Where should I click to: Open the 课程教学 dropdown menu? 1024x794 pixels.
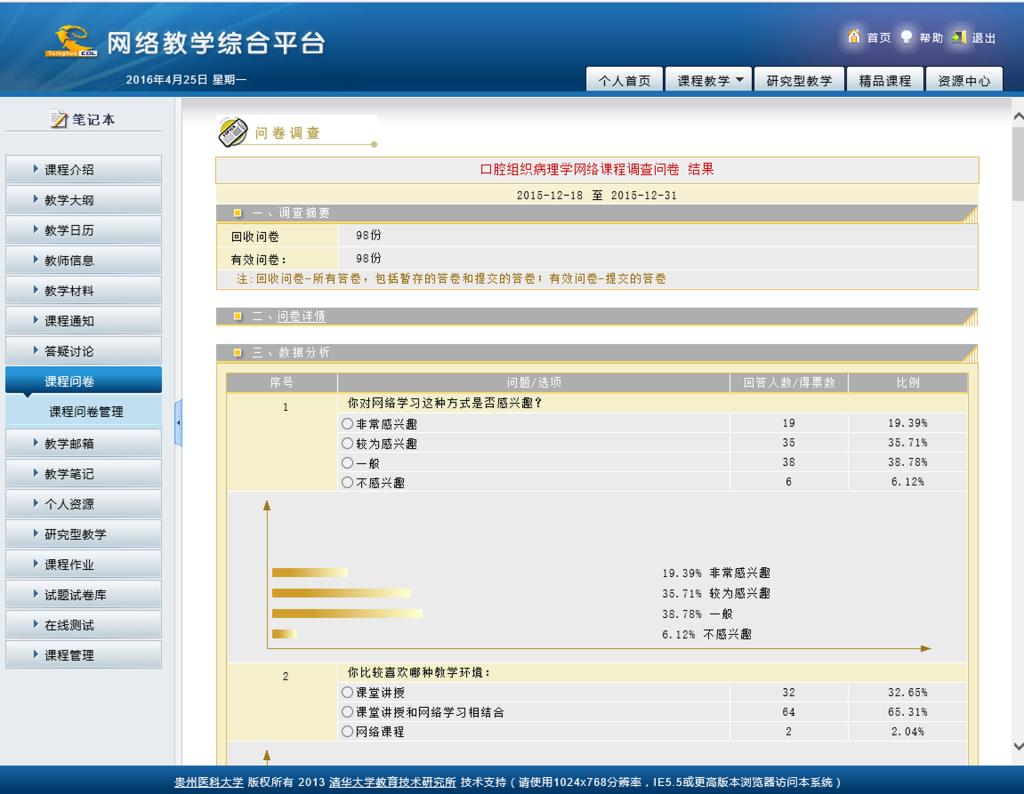point(709,80)
